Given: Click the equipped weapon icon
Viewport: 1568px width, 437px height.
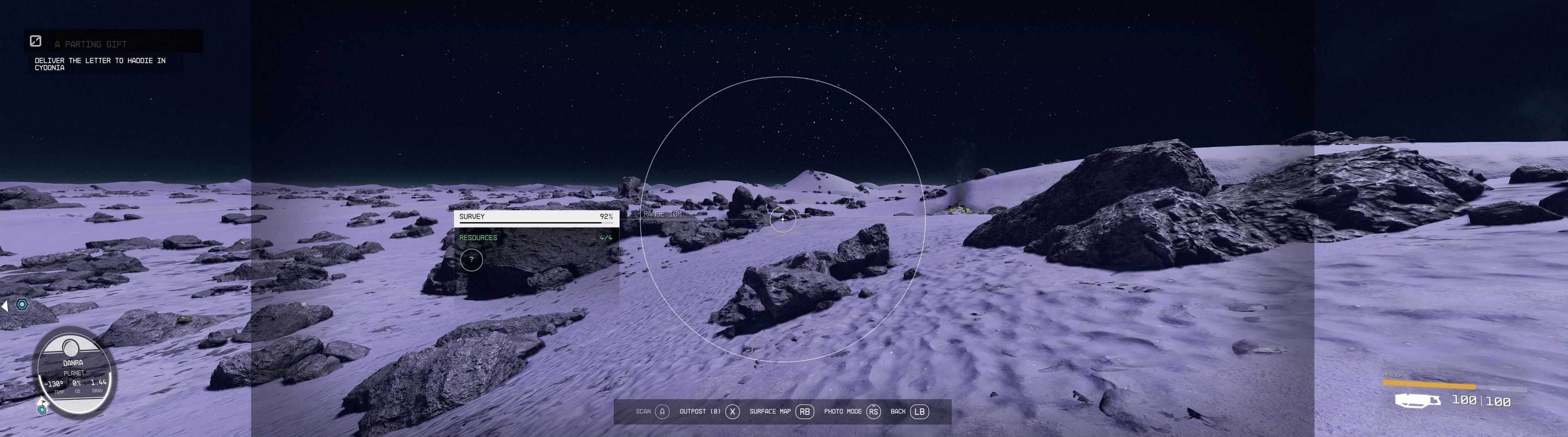Looking at the screenshot, I should [x=1417, y=400].
